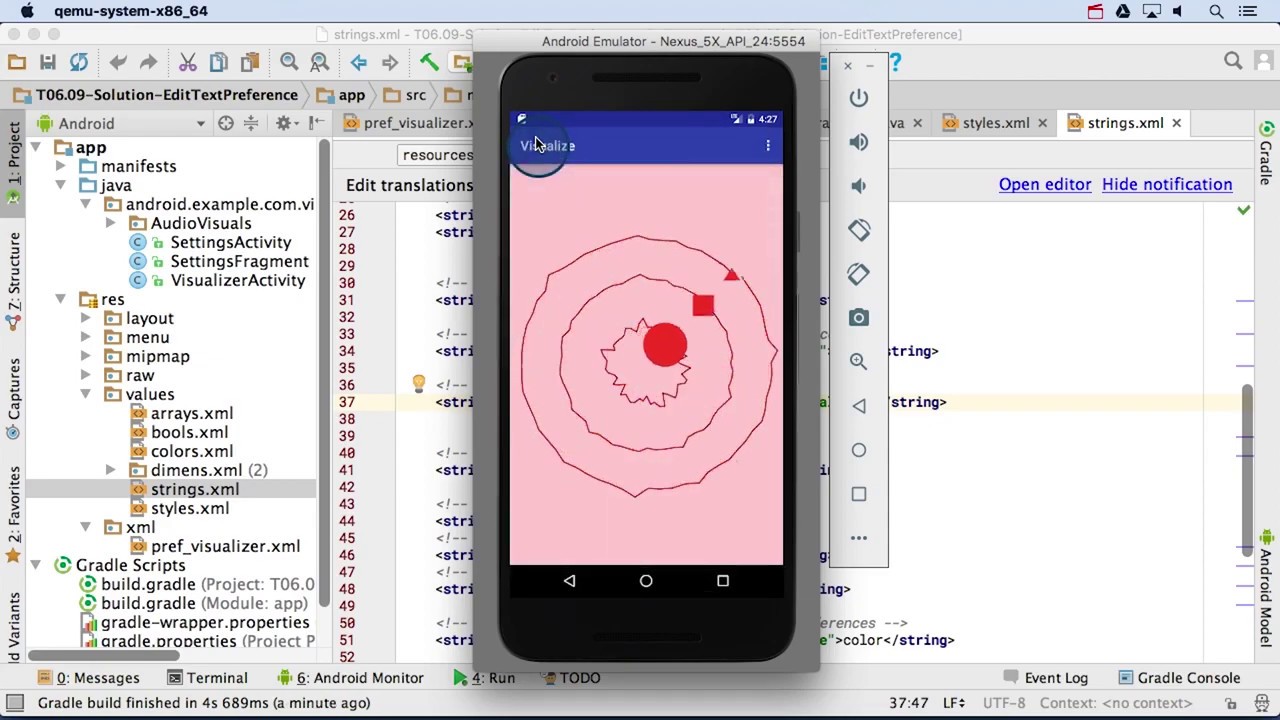Open the 6: Android Monitor tool window
This screenshot has width=1280, height=720.
coord(350,678)
